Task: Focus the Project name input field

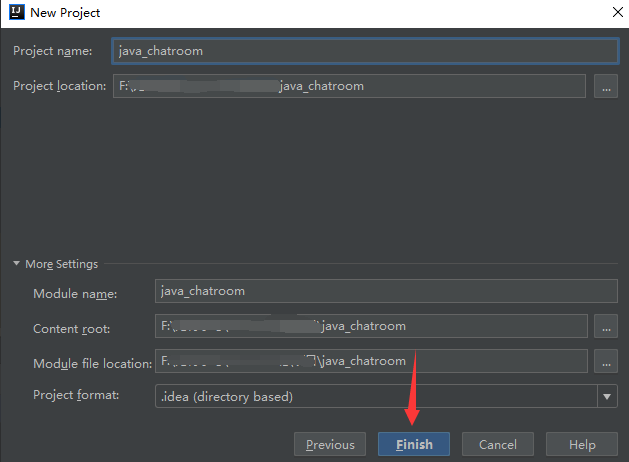Action: click(365, 51)
